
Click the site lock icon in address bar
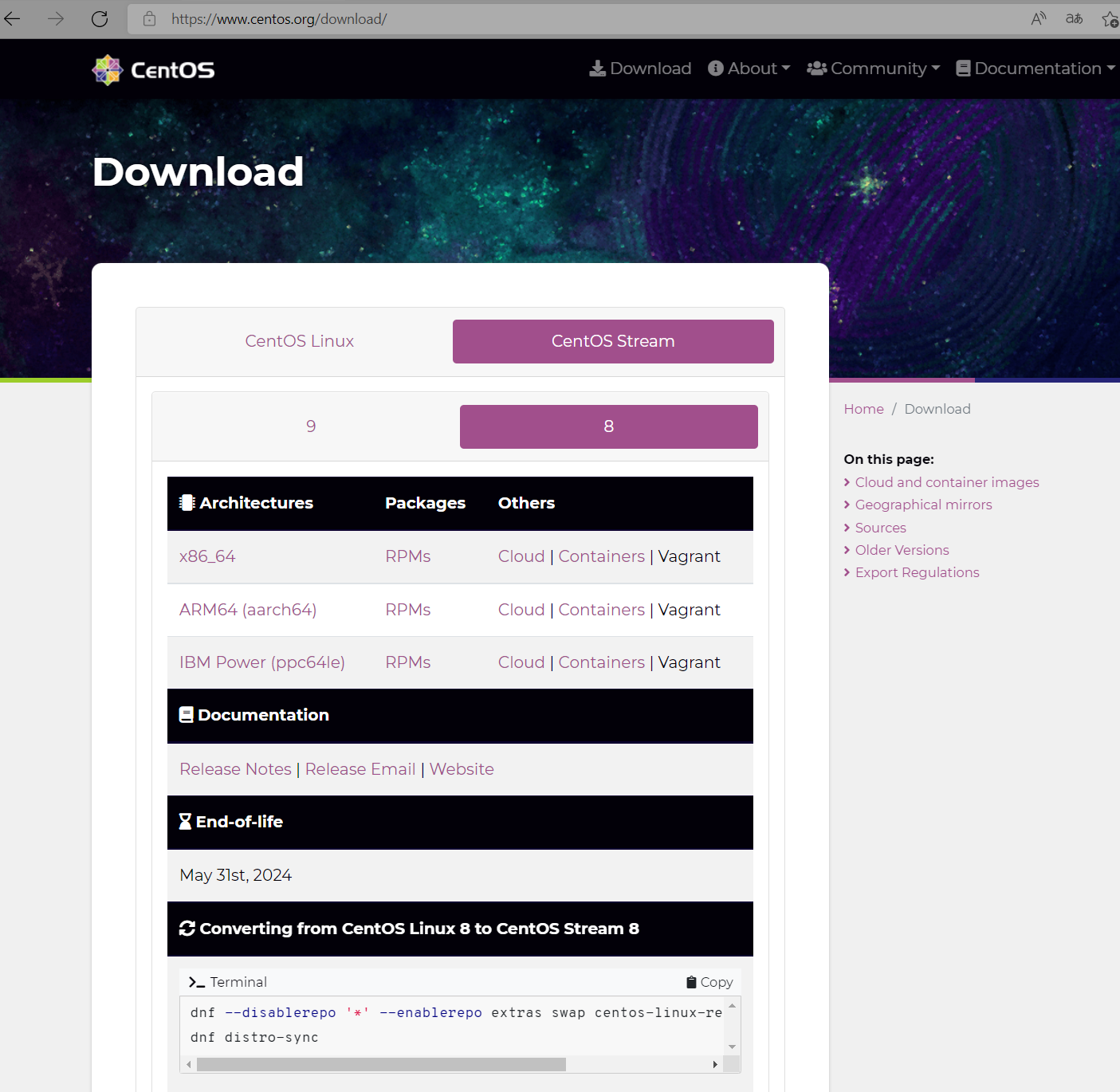[x=149, y=18]
